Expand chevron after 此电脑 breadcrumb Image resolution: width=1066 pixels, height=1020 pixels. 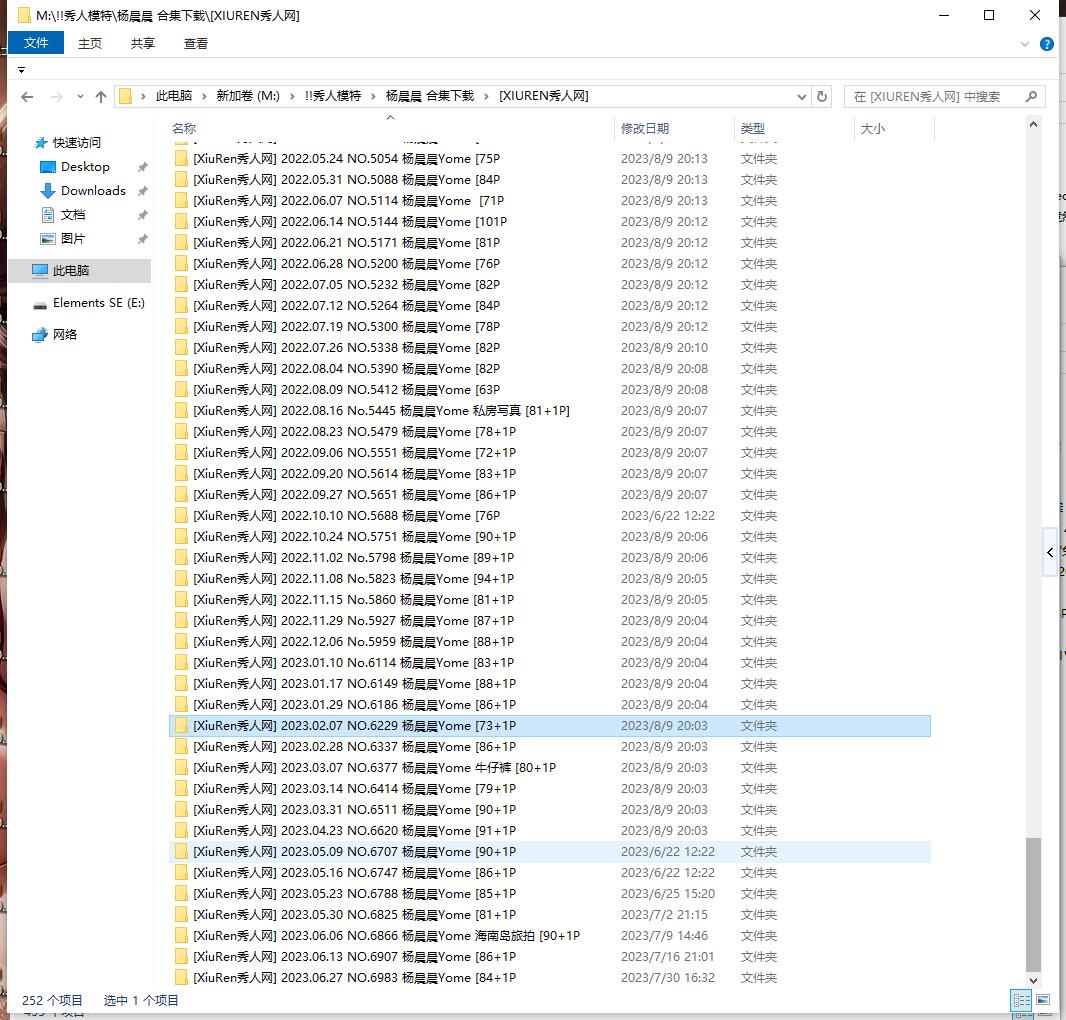point(204,97)
